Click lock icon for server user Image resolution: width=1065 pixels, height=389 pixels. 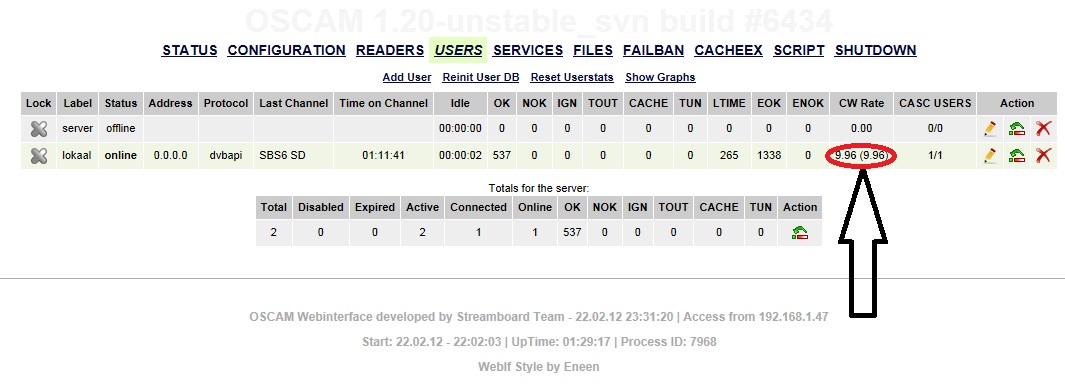click(39, 128)
